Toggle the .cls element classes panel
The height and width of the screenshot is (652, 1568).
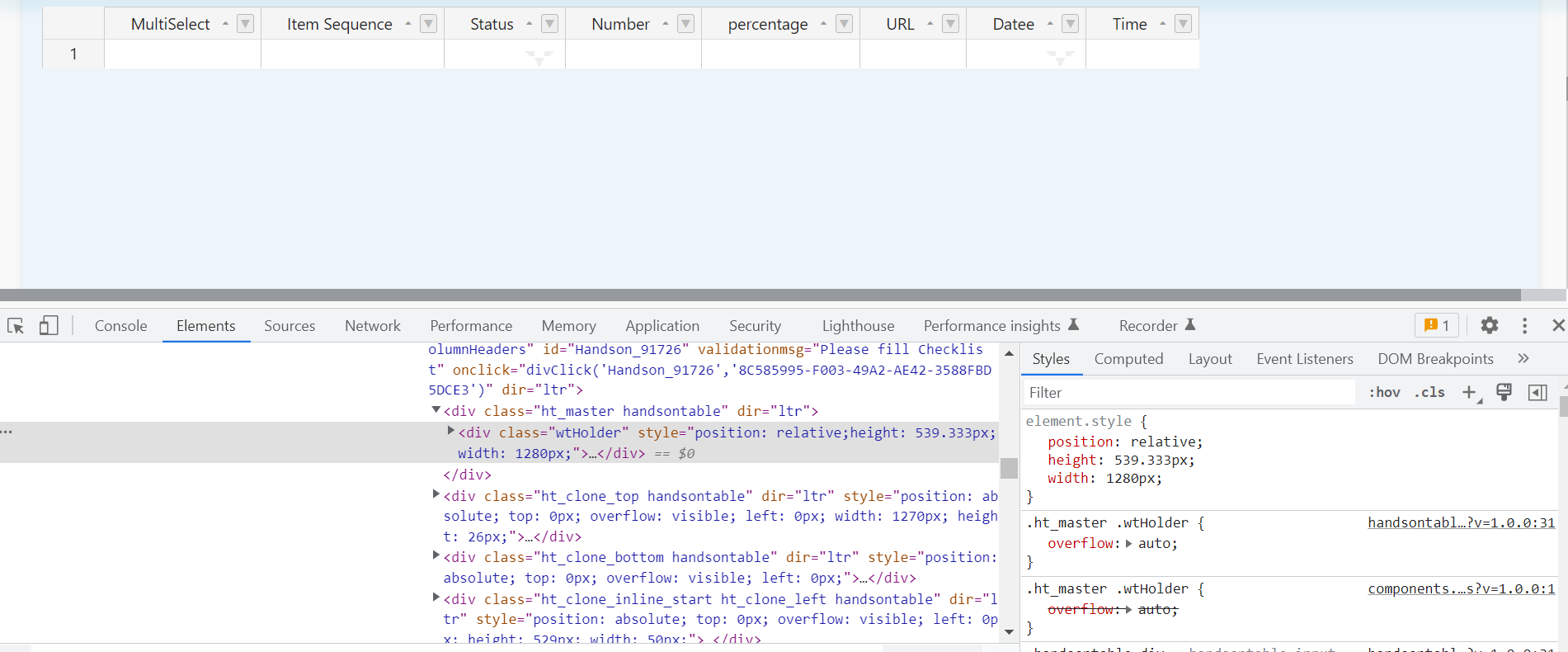pos(1429,393)
